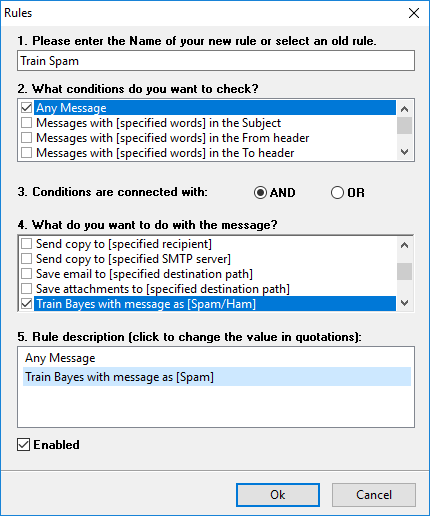430x516 pixels.
Task: Uncheck the Any Message condition checkbox
Action: pos(26,108)
